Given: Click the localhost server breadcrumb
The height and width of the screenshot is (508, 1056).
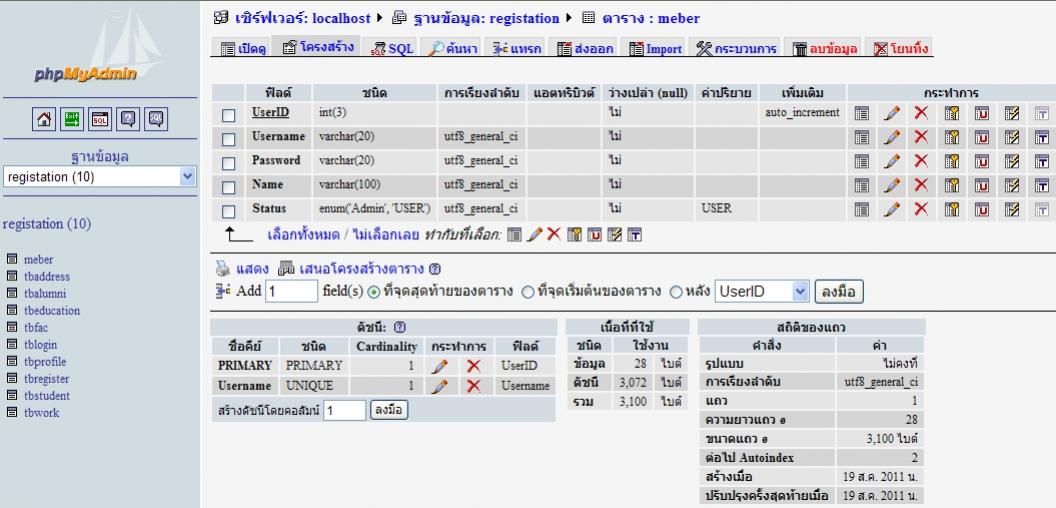Looking at the screenshot, I should pyautogui.click(x=302, y=18).
